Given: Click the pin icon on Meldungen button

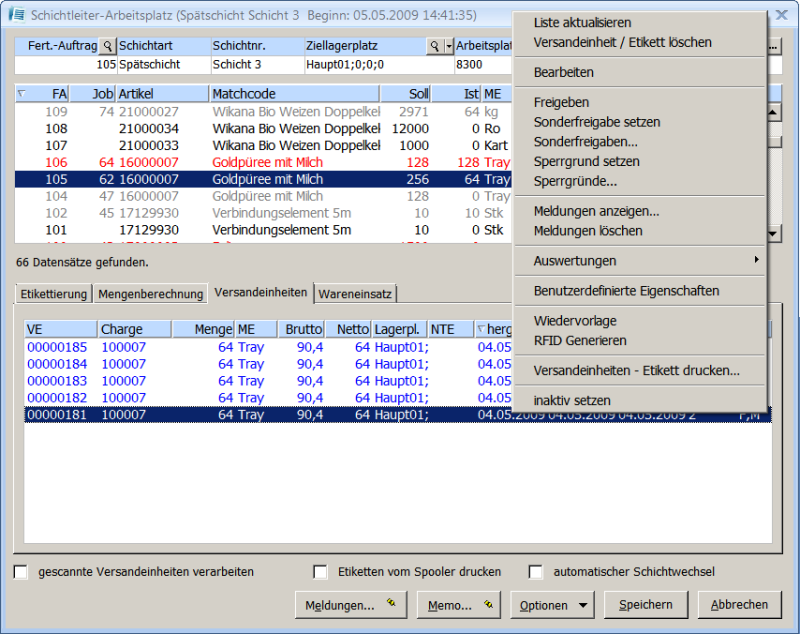Looking at the screenshot, I should 391,604.
